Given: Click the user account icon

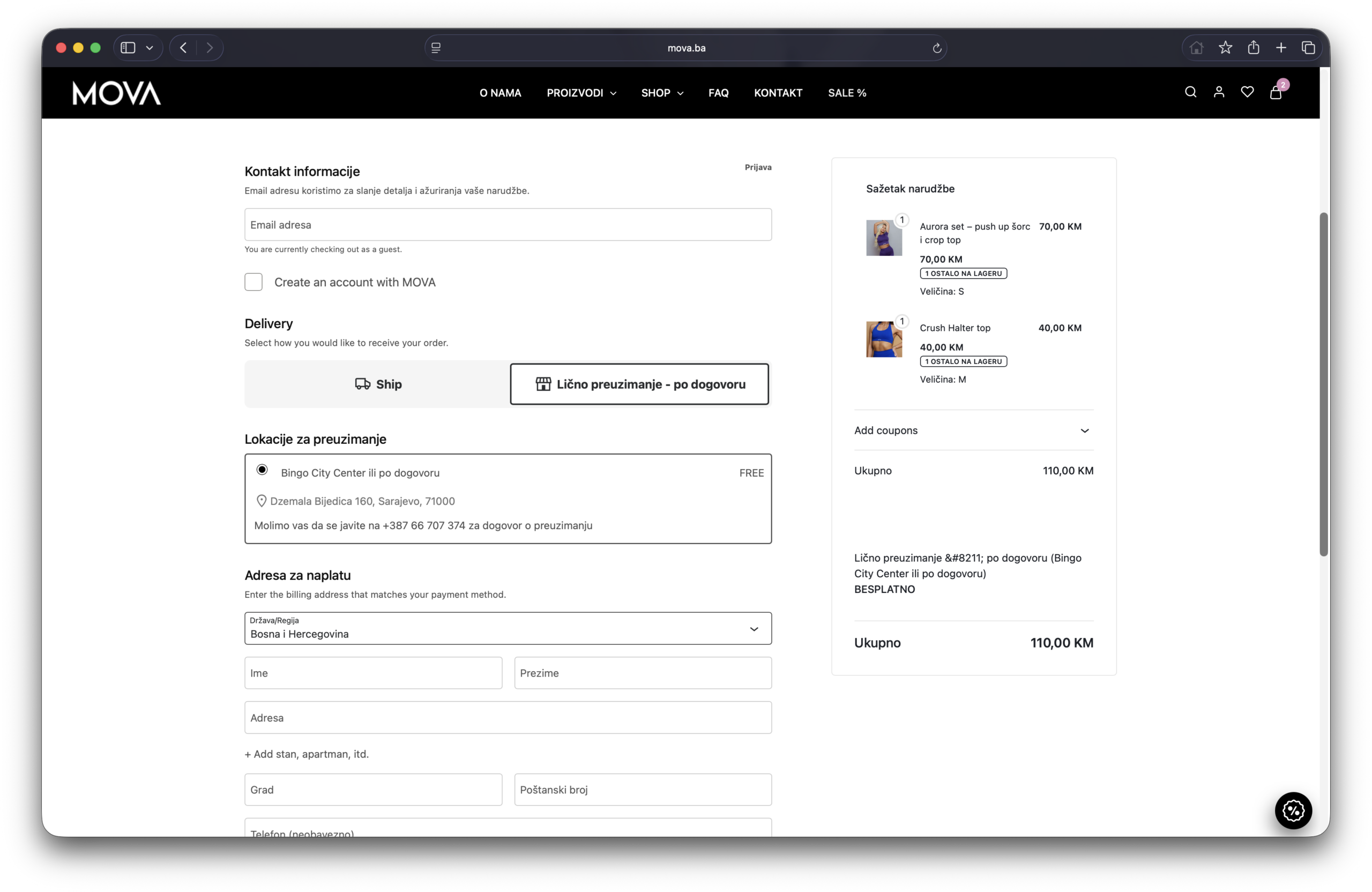Looking at the screenshot, I should tap(1219, 92).
